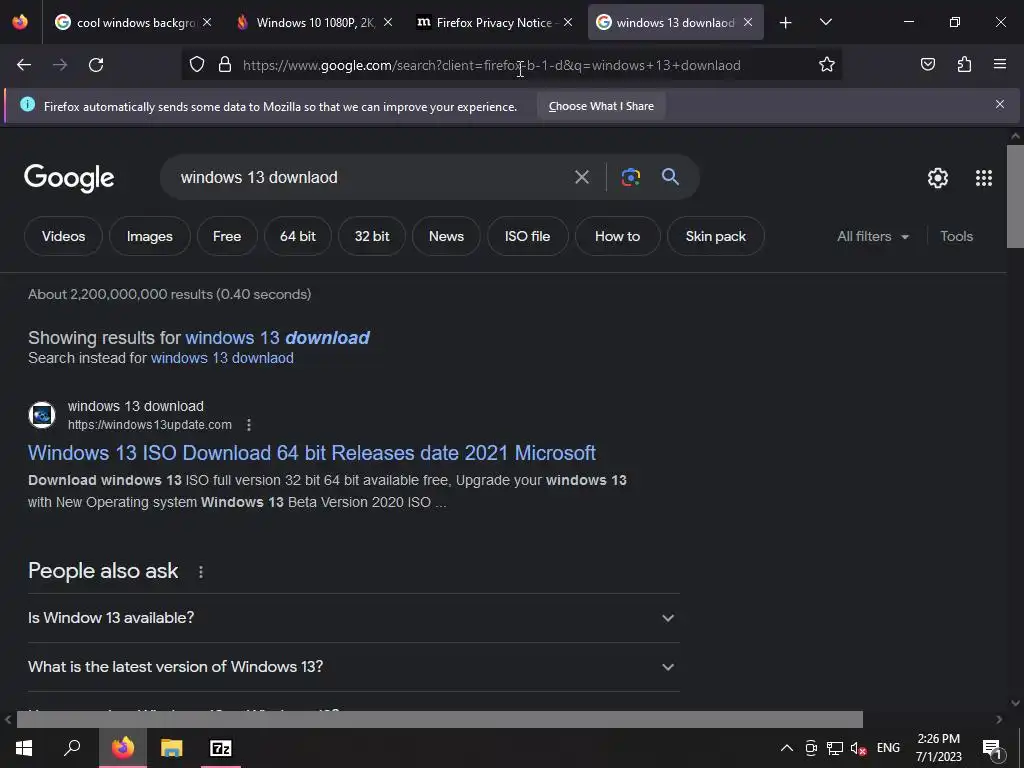Open the taskbar clock showing 2:26 PM
This screenshot has width=1024, height=768.
point(938,748)
